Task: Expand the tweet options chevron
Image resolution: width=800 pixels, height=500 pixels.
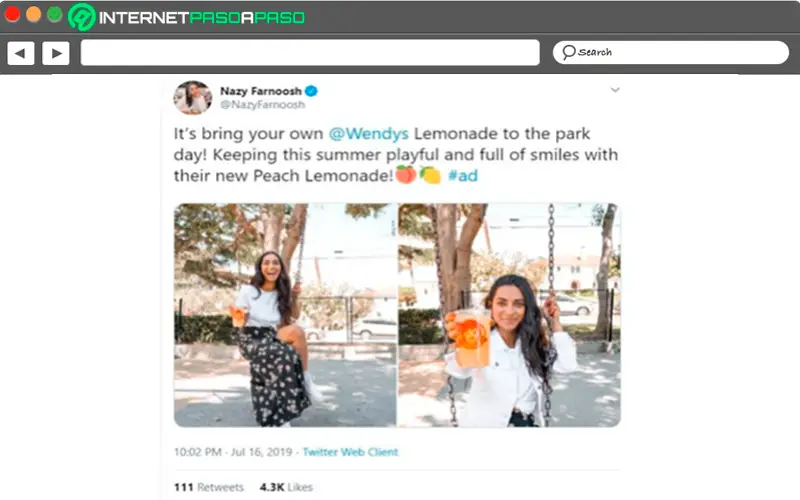Action: pos(615,90)
